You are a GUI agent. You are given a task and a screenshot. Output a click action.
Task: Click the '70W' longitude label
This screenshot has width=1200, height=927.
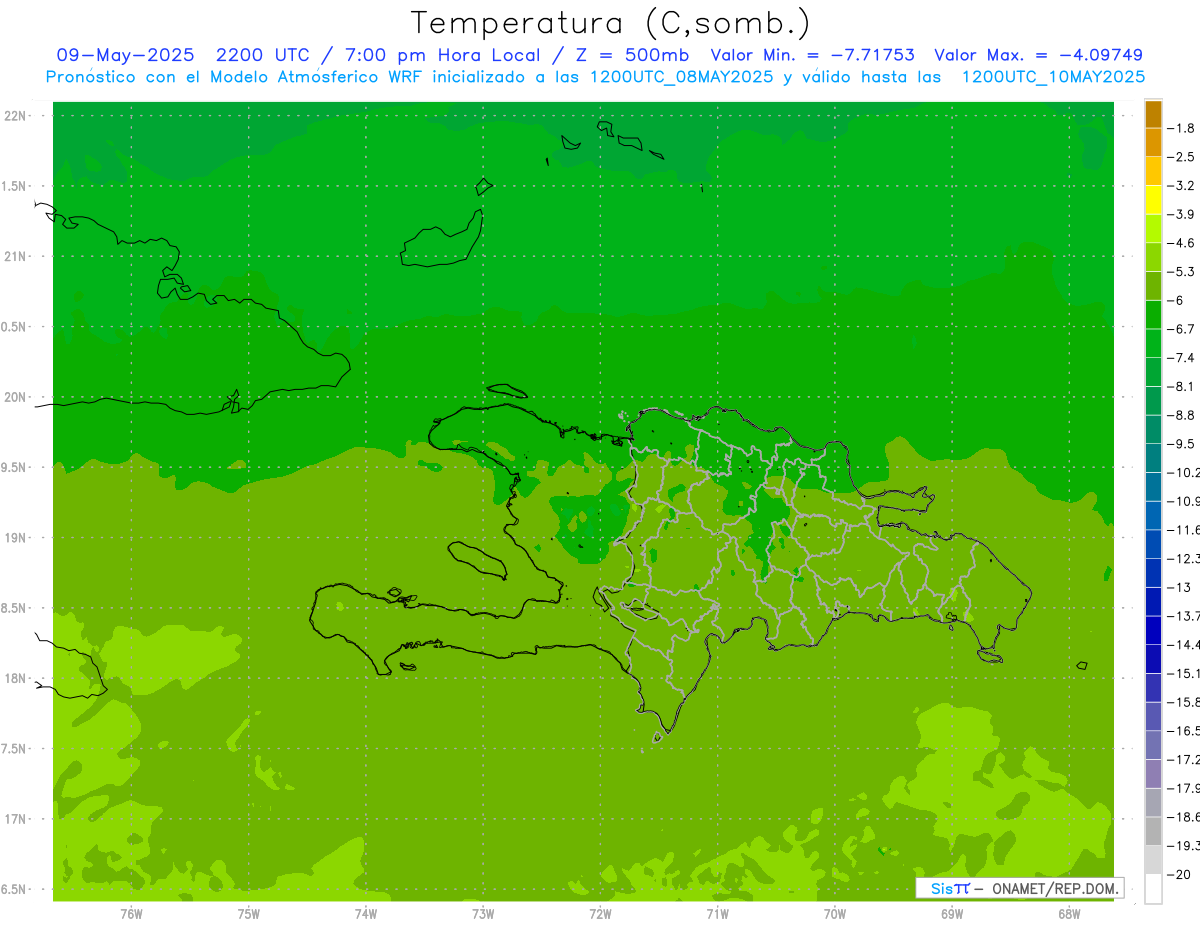[835, 914]
